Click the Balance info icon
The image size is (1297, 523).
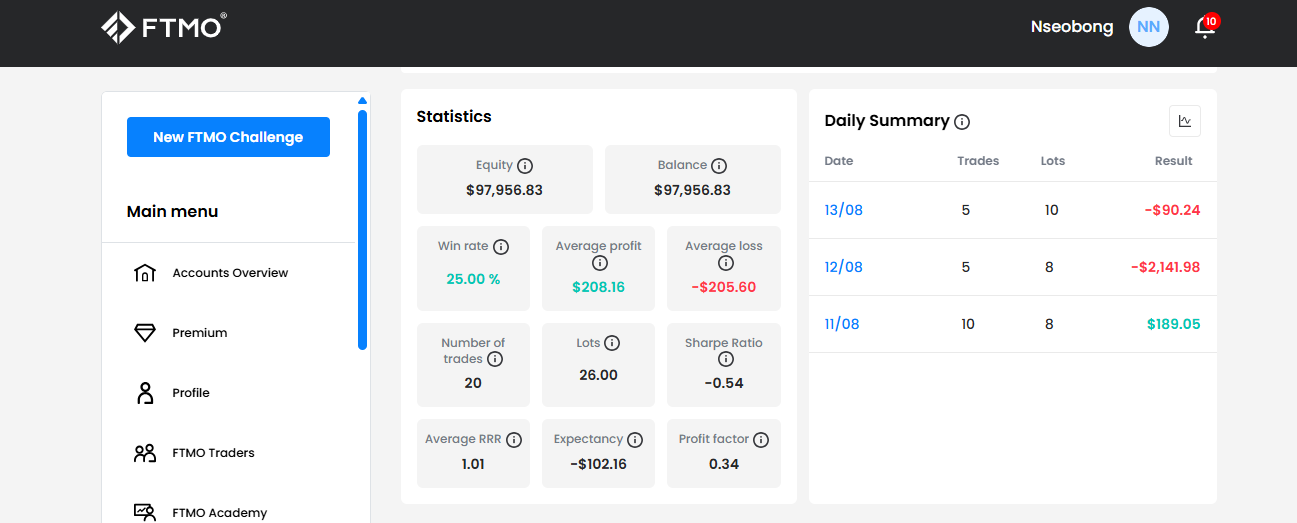click(719, 166)
